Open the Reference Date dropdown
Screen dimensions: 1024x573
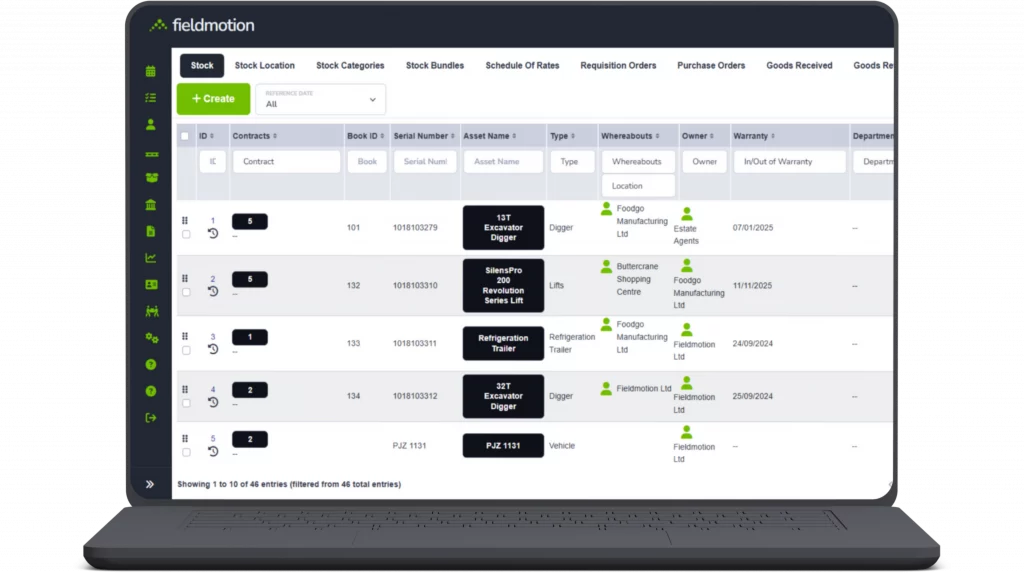tap(320, 99)
